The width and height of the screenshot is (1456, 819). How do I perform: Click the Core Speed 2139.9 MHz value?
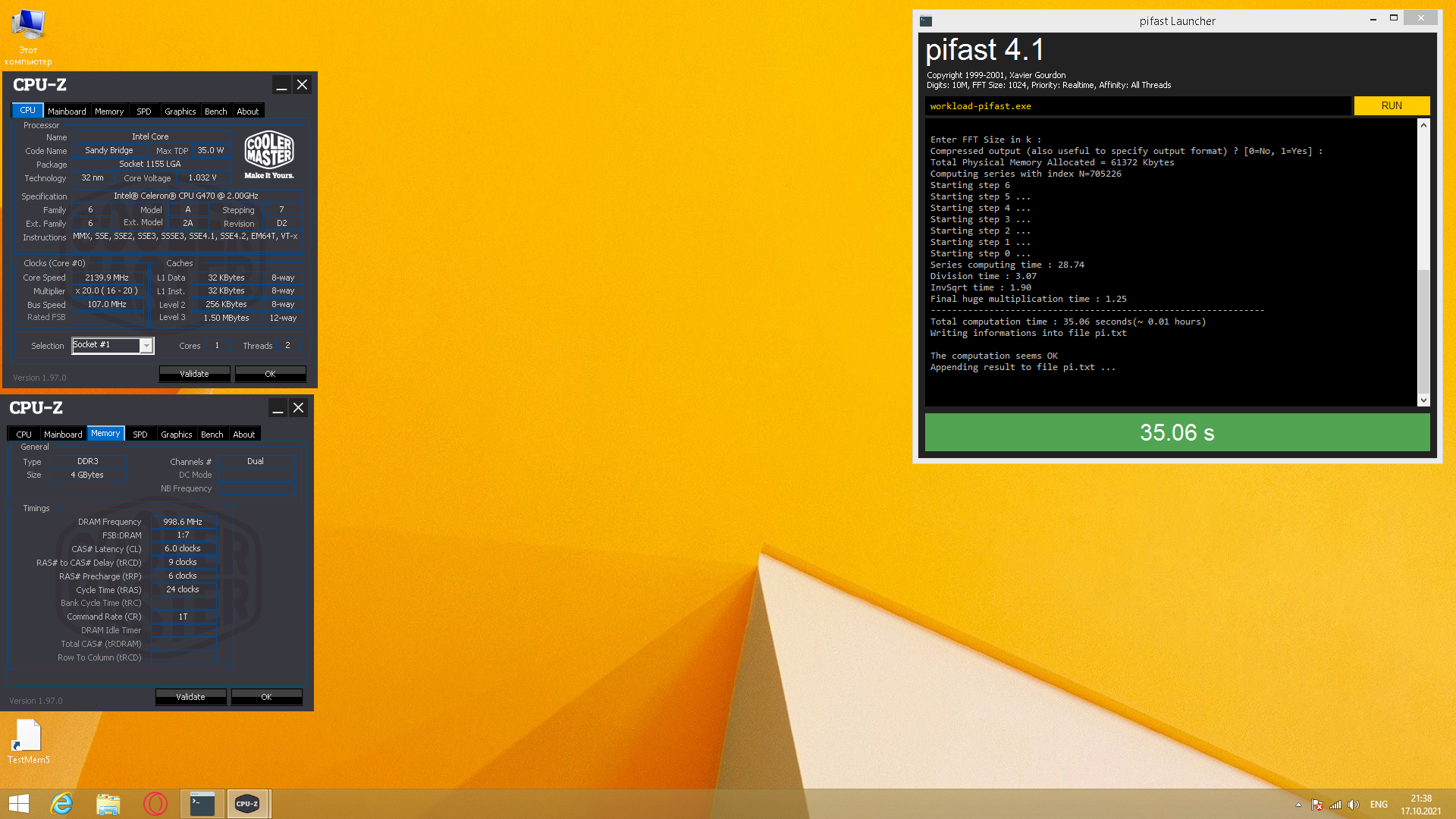pyautogui.click(x=107, y=278)
